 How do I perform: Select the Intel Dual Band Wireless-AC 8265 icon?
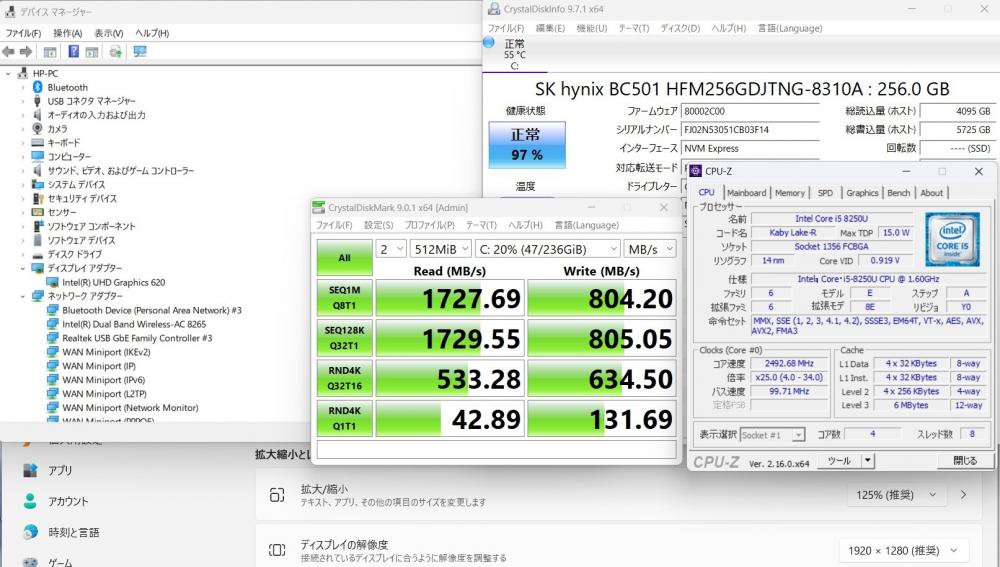click(x=52, y=324)
